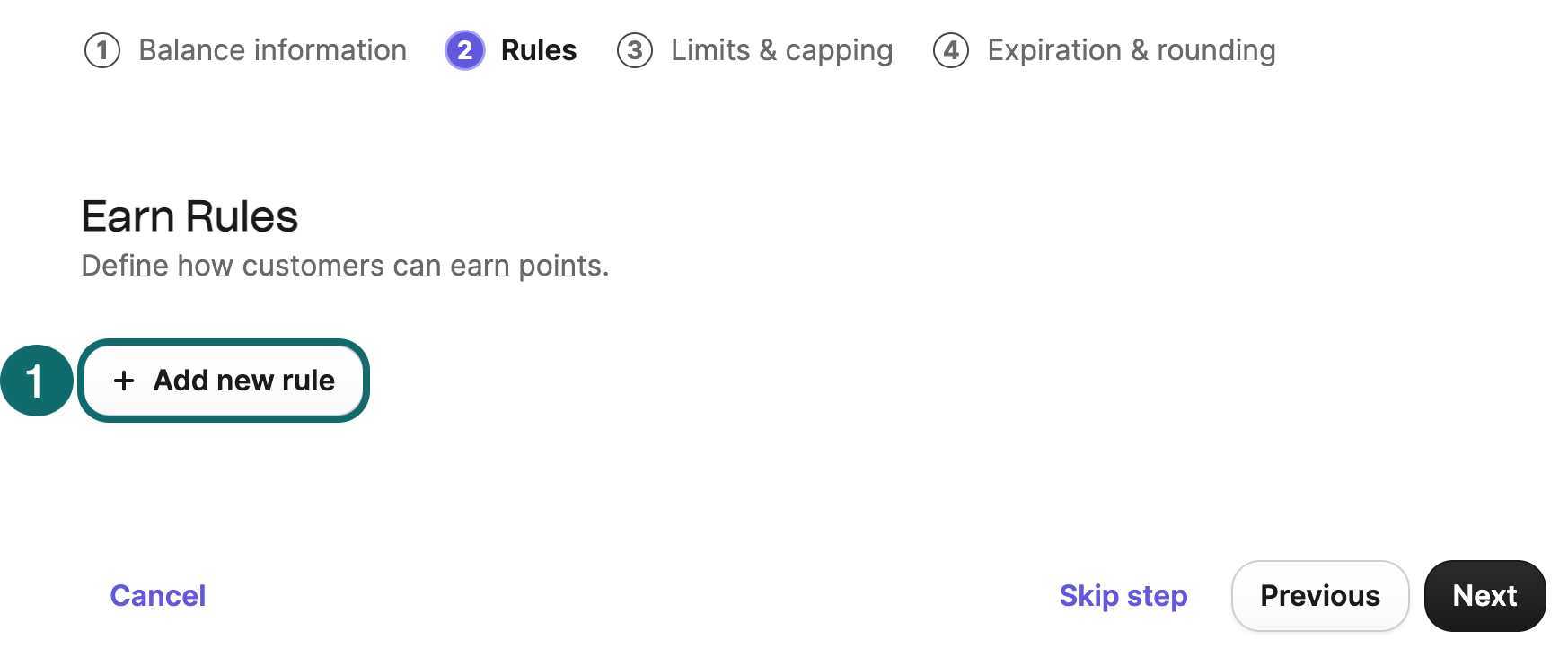Screen dimensions: 1568x666
Task: Click the plus icon inside Add new rule
Action: [123, 381]
